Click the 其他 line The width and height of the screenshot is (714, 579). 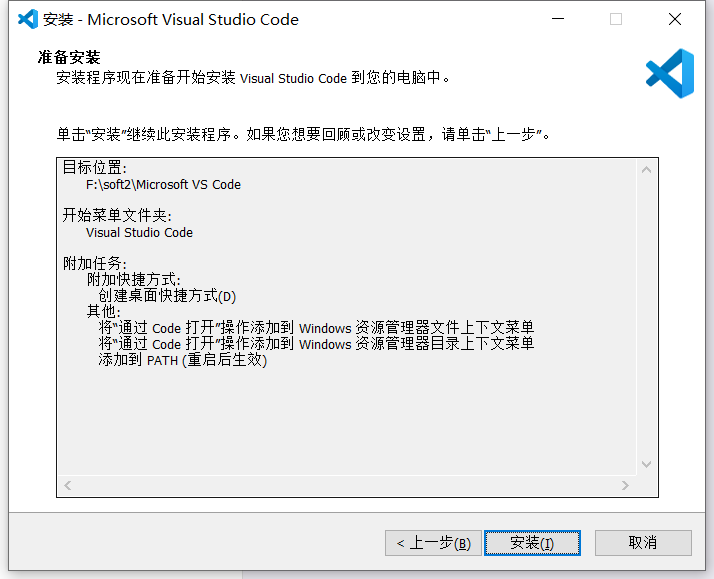tap(104, 312)
